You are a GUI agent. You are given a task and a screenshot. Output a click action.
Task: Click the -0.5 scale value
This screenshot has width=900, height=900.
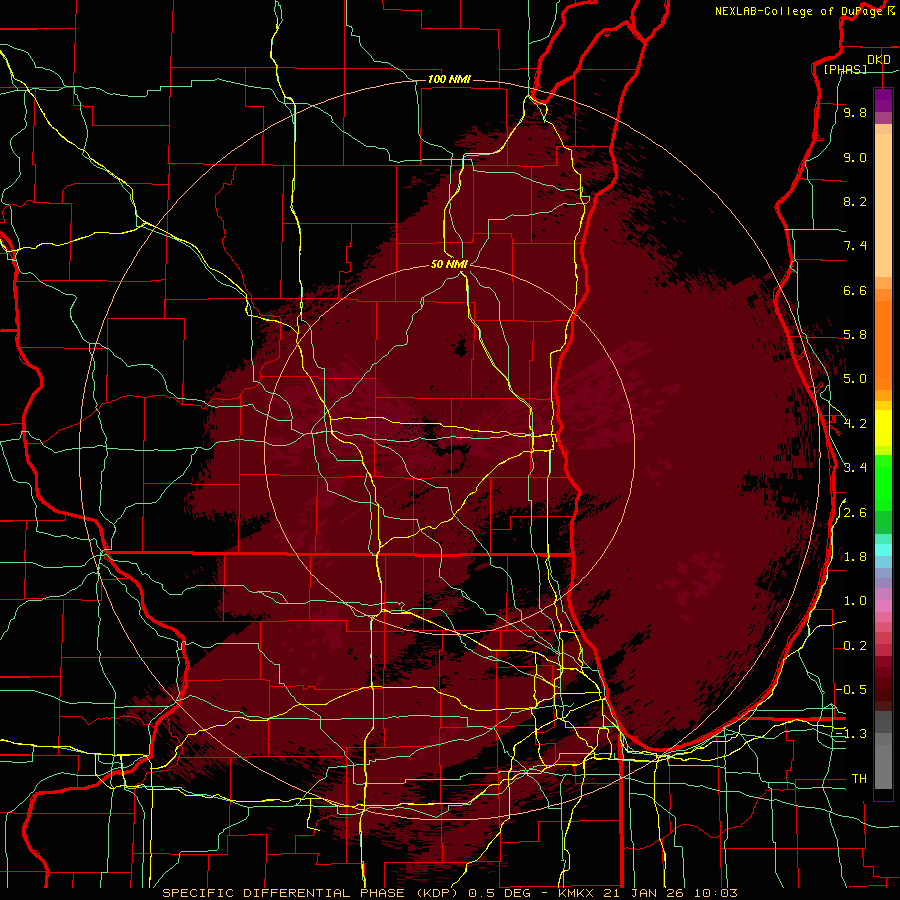(x=852, y=689)
